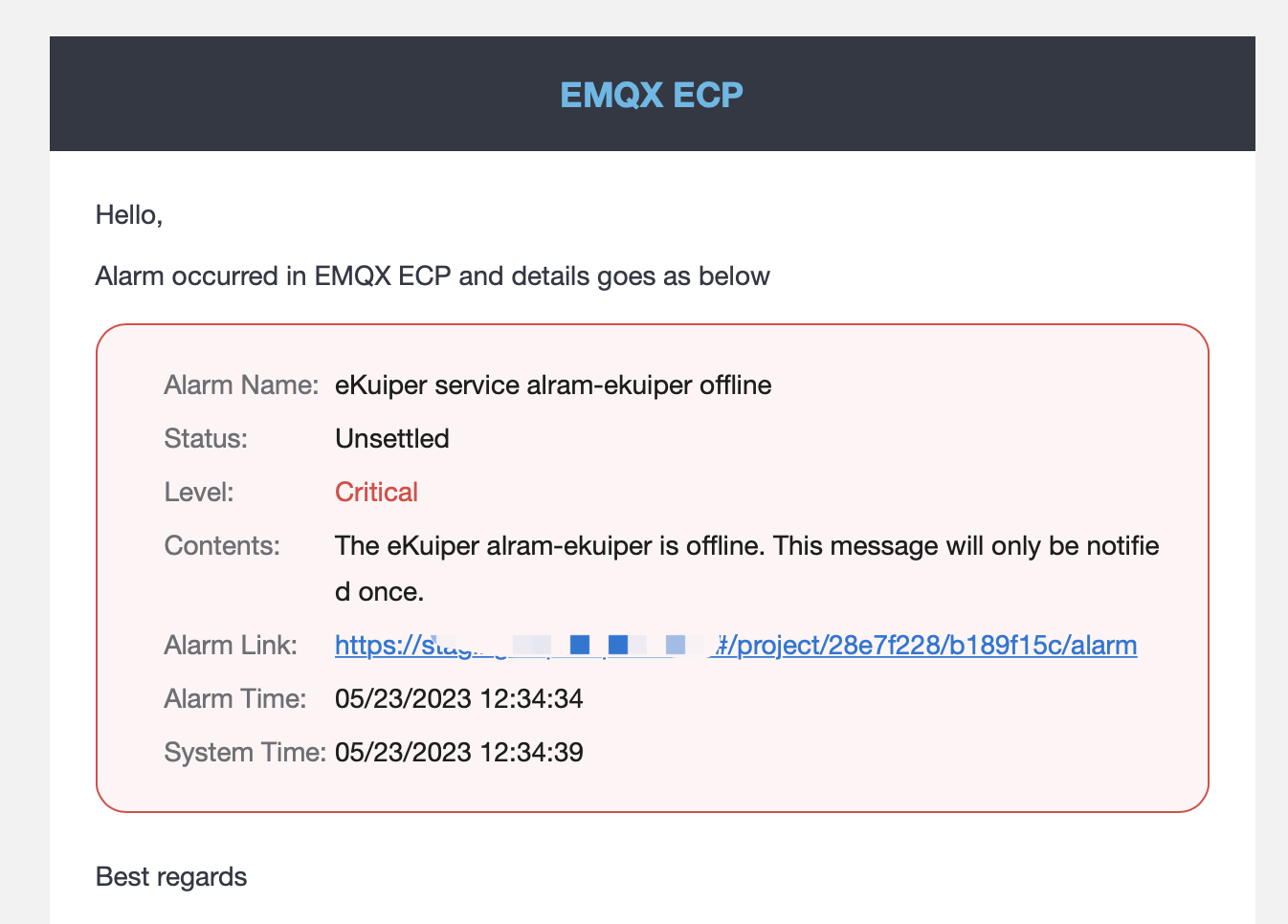Click the 'Alarm Time:' label
The width and height of the screenshot is (1288, 924).
pyautogui.click(x=235, y=699)
